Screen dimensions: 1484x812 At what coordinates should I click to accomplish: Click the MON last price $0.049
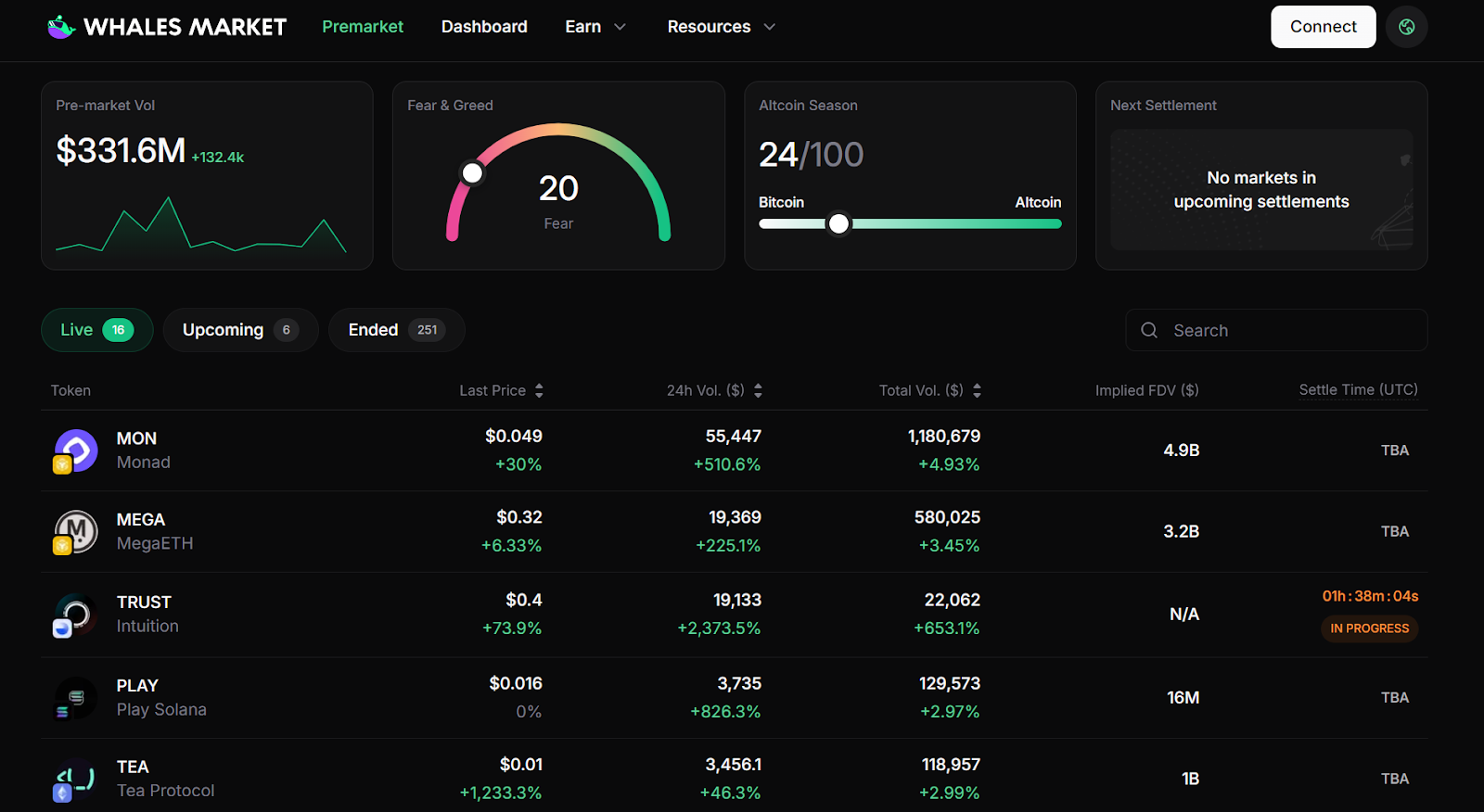513,436
